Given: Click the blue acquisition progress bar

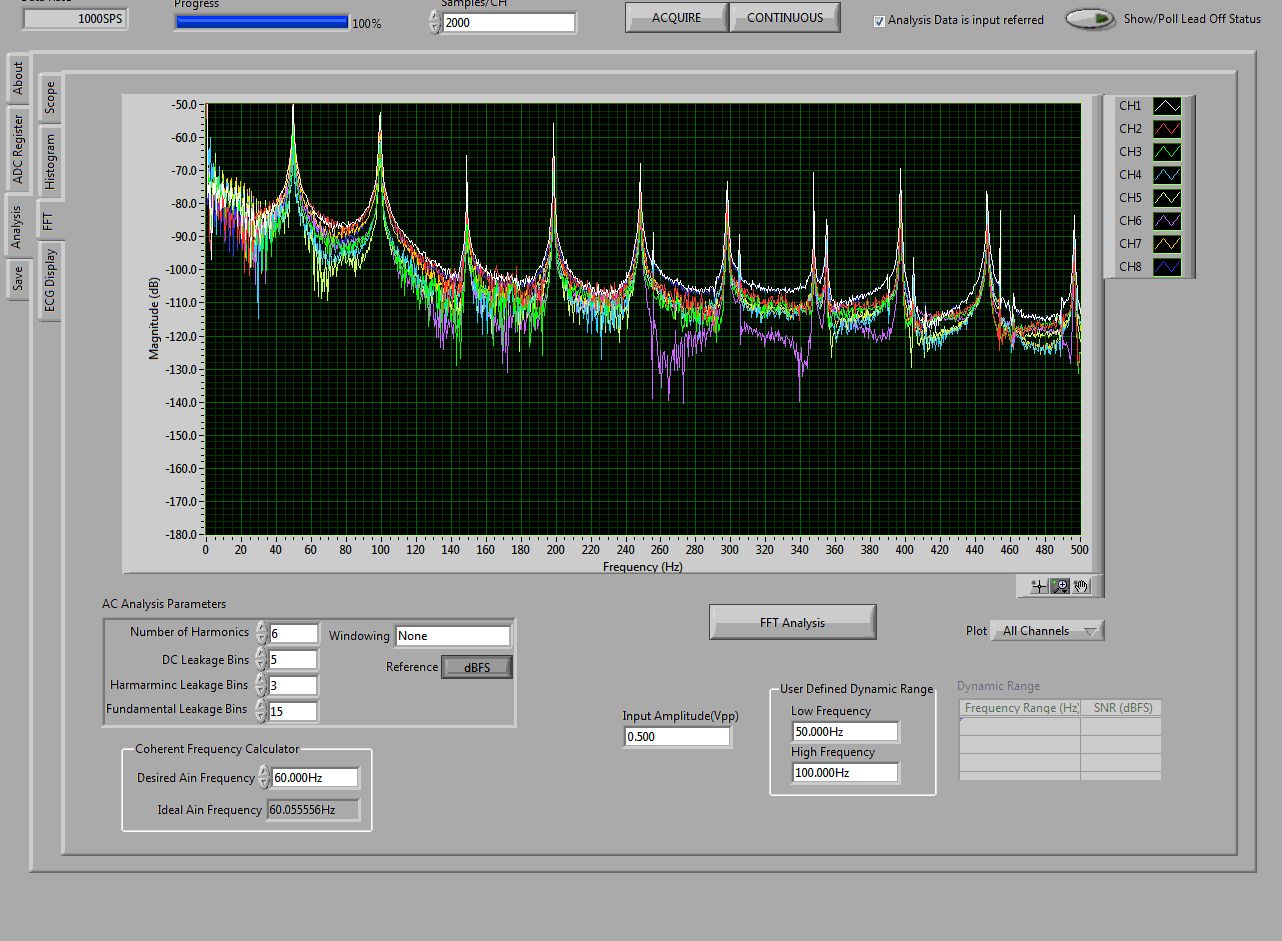Looking at the screenshot, I should (261, 22).
